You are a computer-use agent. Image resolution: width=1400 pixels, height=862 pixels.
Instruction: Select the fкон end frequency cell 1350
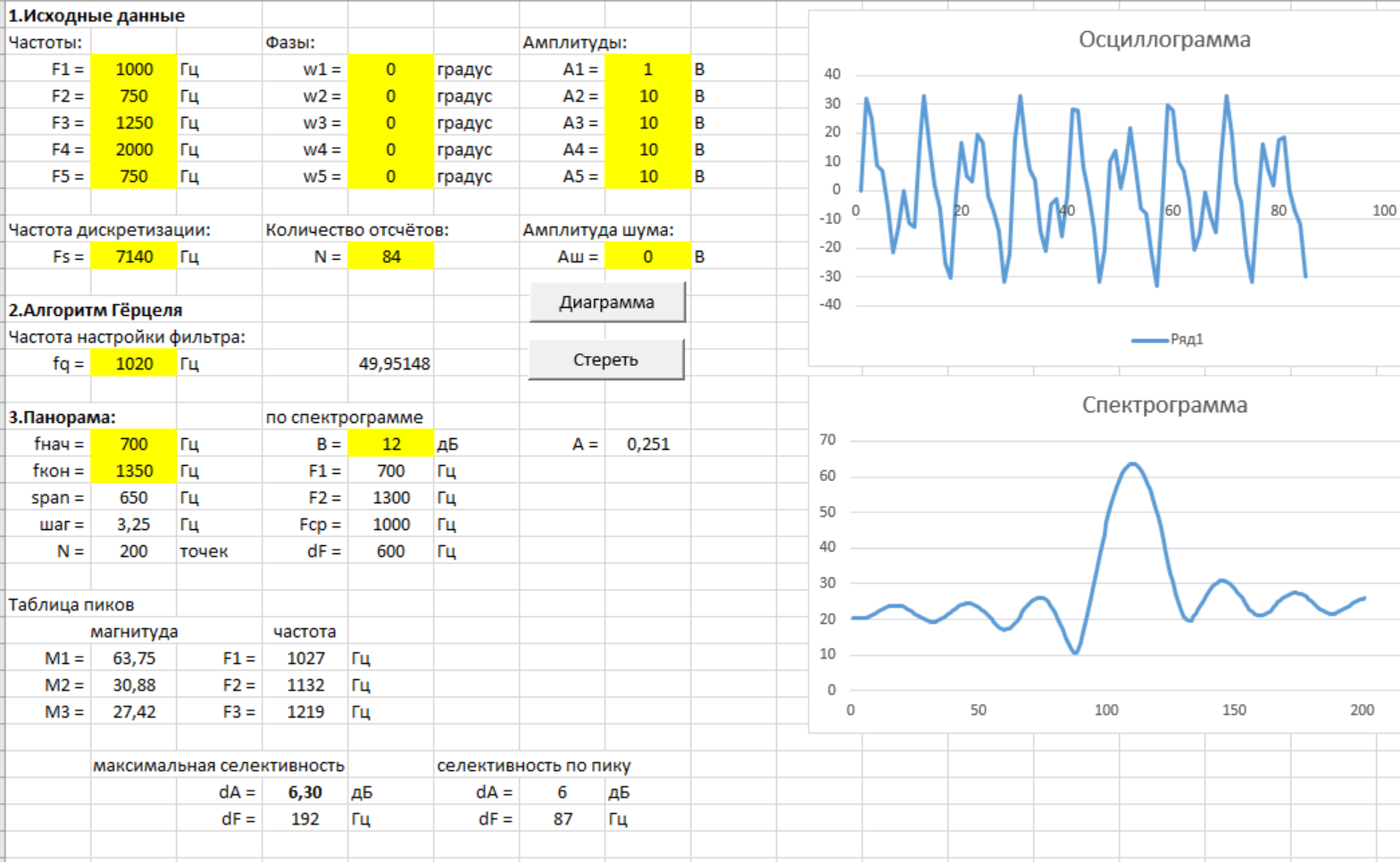pyautogui.click(x=134, y=471)
